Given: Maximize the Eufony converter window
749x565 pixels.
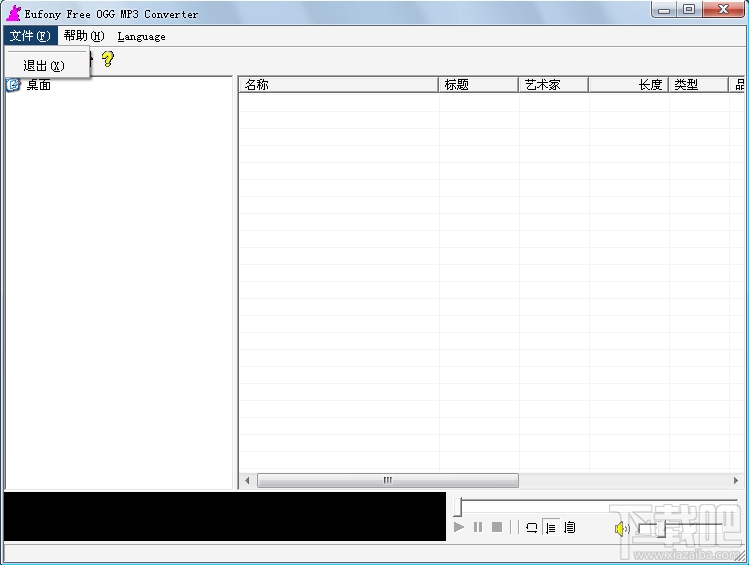Looking at the screenshot, I should [x=689, y=10].
